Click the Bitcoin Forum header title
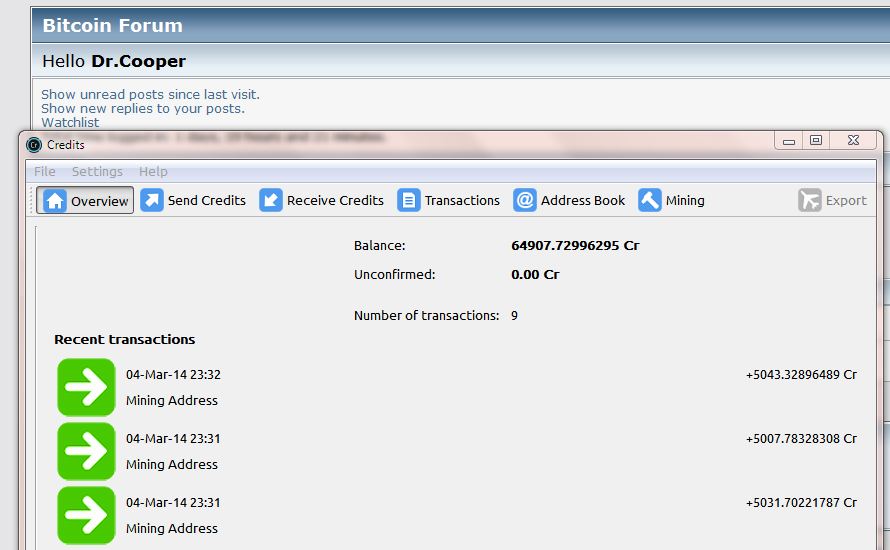The height and width of the screenshot is (550, 890). pyautogui.click(x=112, y=25)
